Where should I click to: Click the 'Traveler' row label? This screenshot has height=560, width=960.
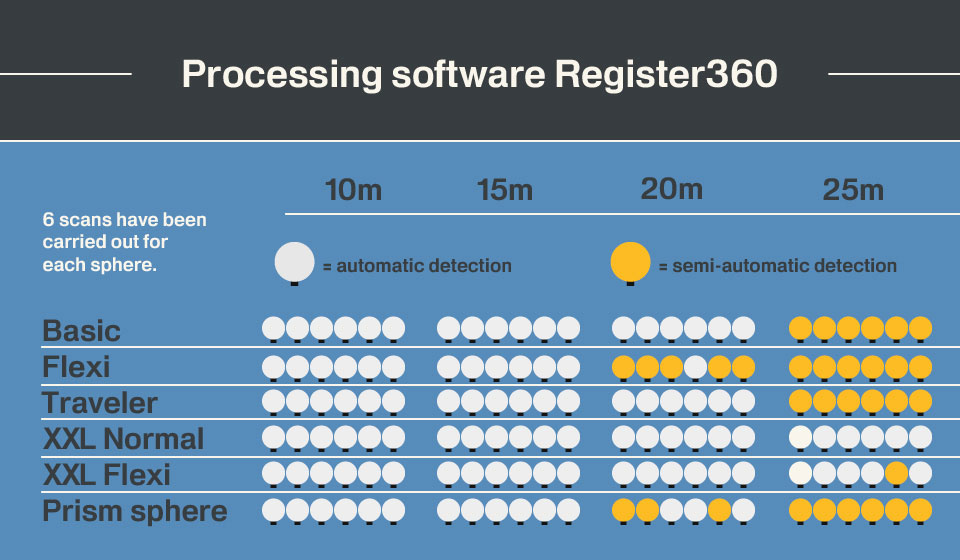point(100,403)
